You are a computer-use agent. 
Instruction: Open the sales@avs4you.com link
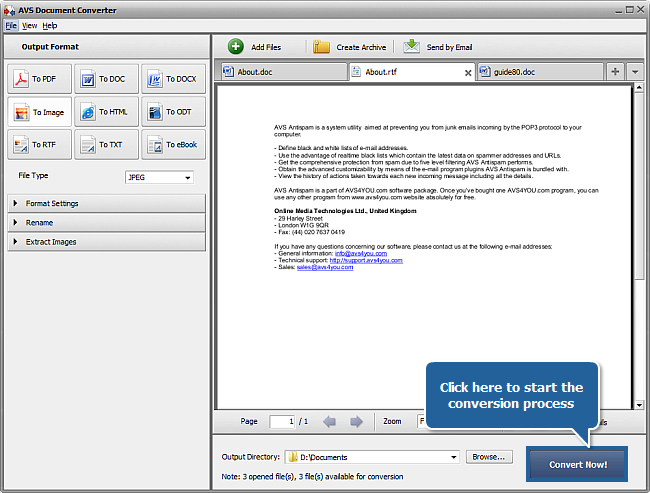click(325, 267)
